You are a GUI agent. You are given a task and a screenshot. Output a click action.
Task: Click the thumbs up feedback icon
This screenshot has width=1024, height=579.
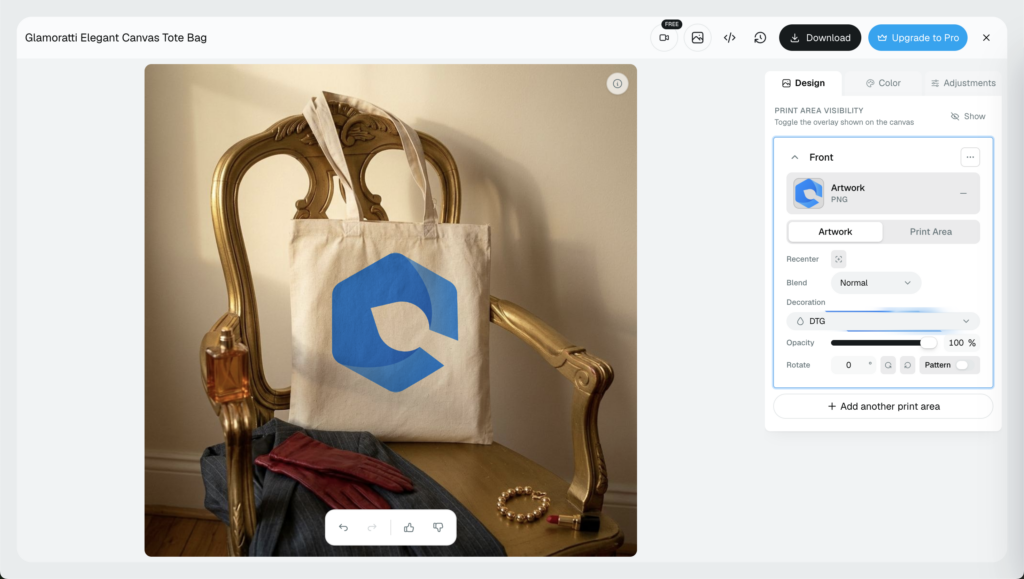[x=409, y=527]
